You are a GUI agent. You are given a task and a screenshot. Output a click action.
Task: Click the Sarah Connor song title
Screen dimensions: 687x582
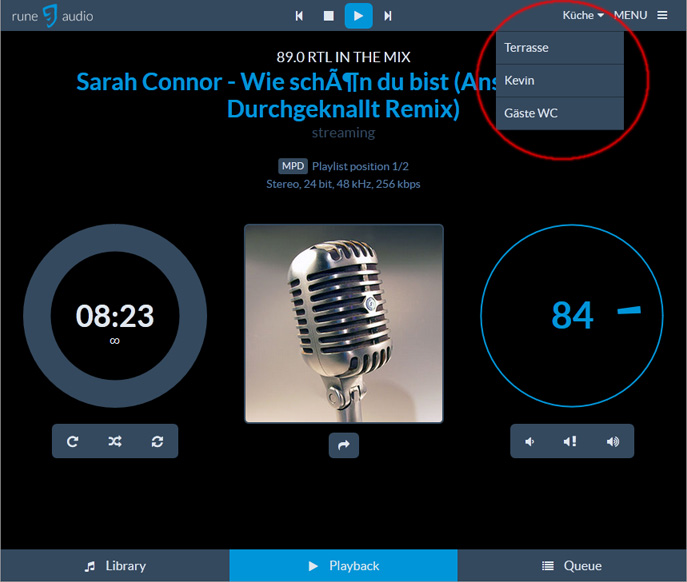click(287, 95)
